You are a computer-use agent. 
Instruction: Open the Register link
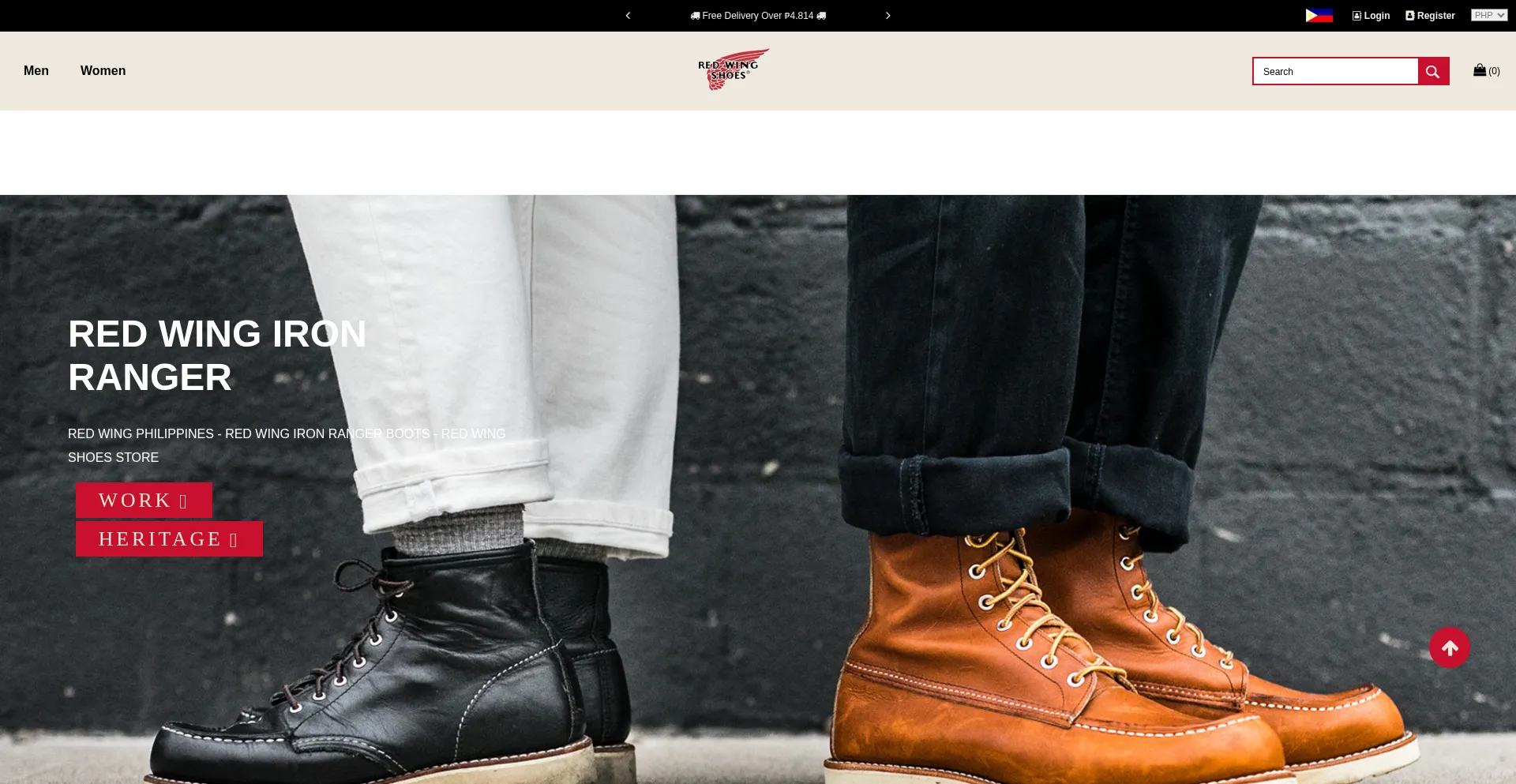click(x=1430, y=16)
